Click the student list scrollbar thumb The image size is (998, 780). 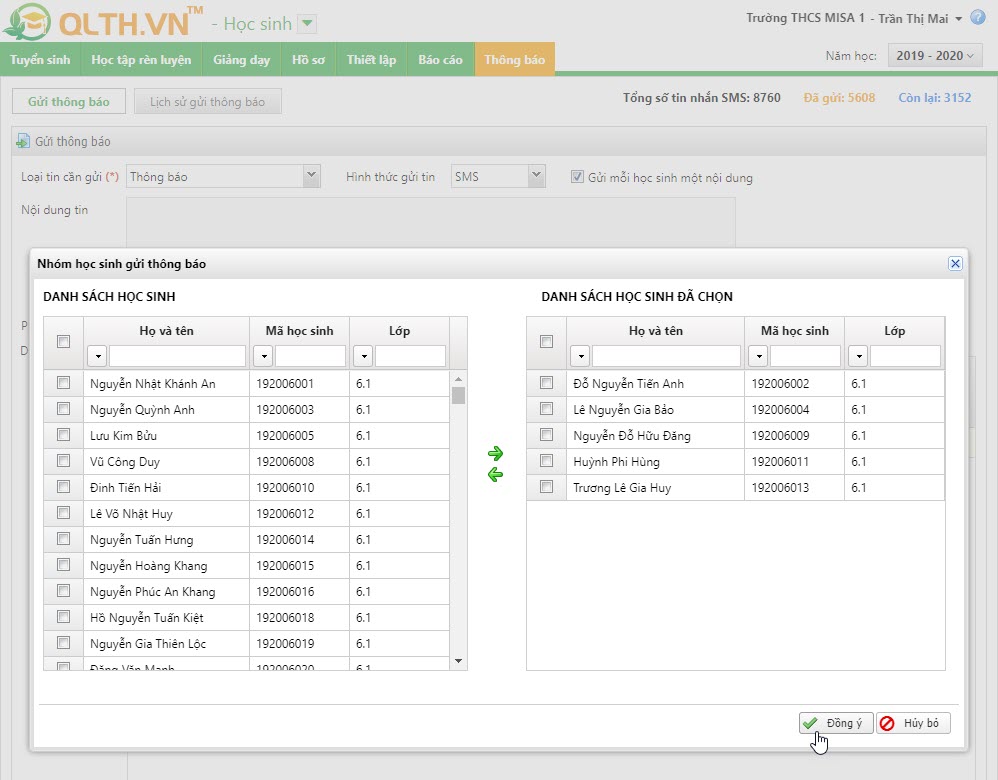click(458, 395)
